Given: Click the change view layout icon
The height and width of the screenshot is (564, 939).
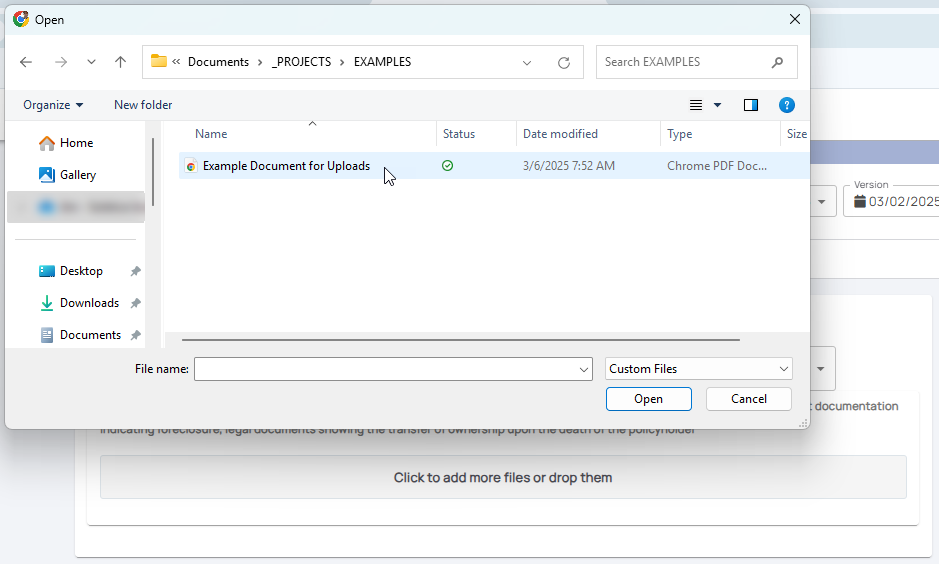Looking at the screenshot, I should coord(697,105).
